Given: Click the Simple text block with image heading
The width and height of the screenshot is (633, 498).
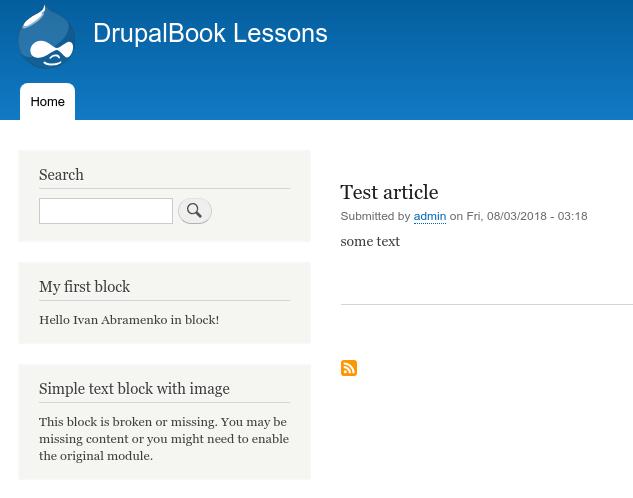Looking at the screenshot, I should (x=134, y=389).
